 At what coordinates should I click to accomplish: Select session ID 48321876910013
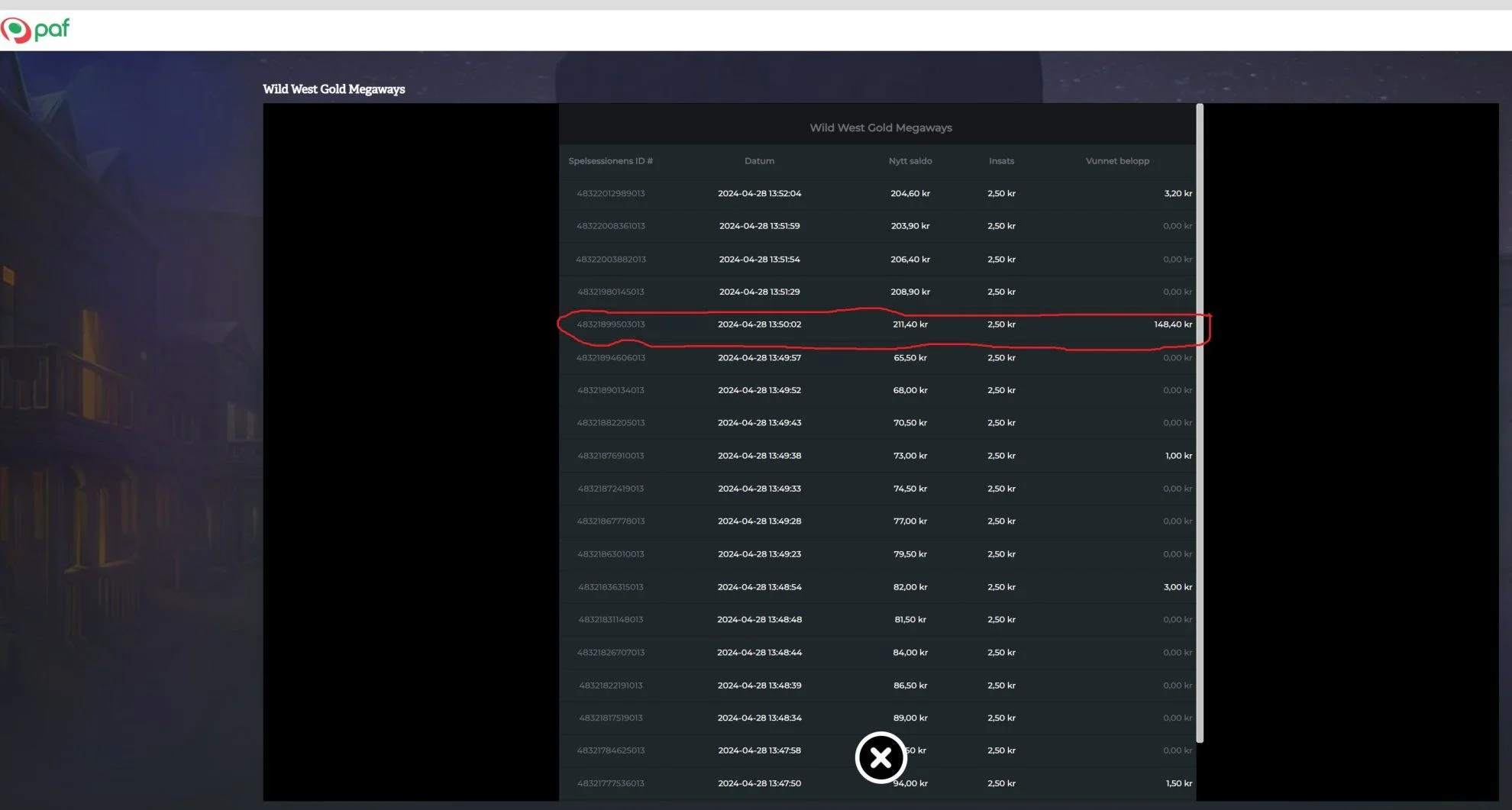tap(611, 456)
